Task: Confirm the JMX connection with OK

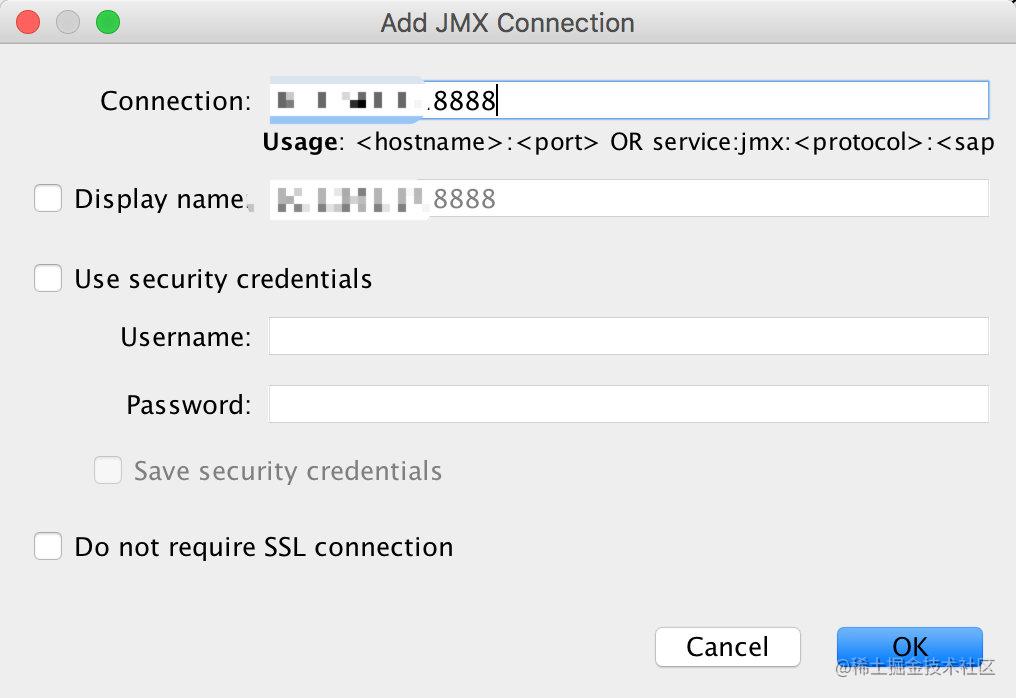Action: tap(910, 646)
